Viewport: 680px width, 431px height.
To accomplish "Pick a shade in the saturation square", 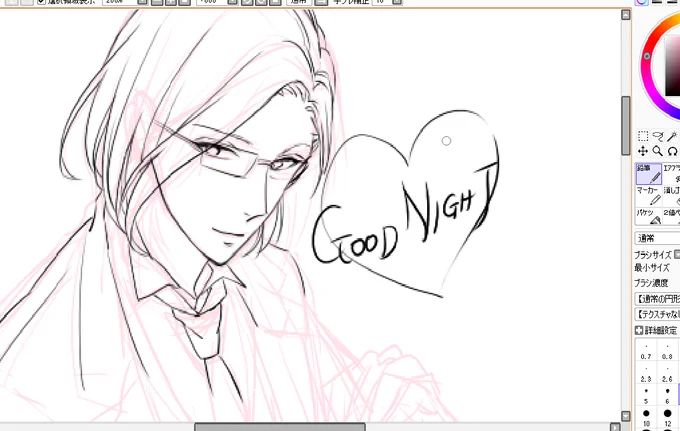I will click(673, 65).
